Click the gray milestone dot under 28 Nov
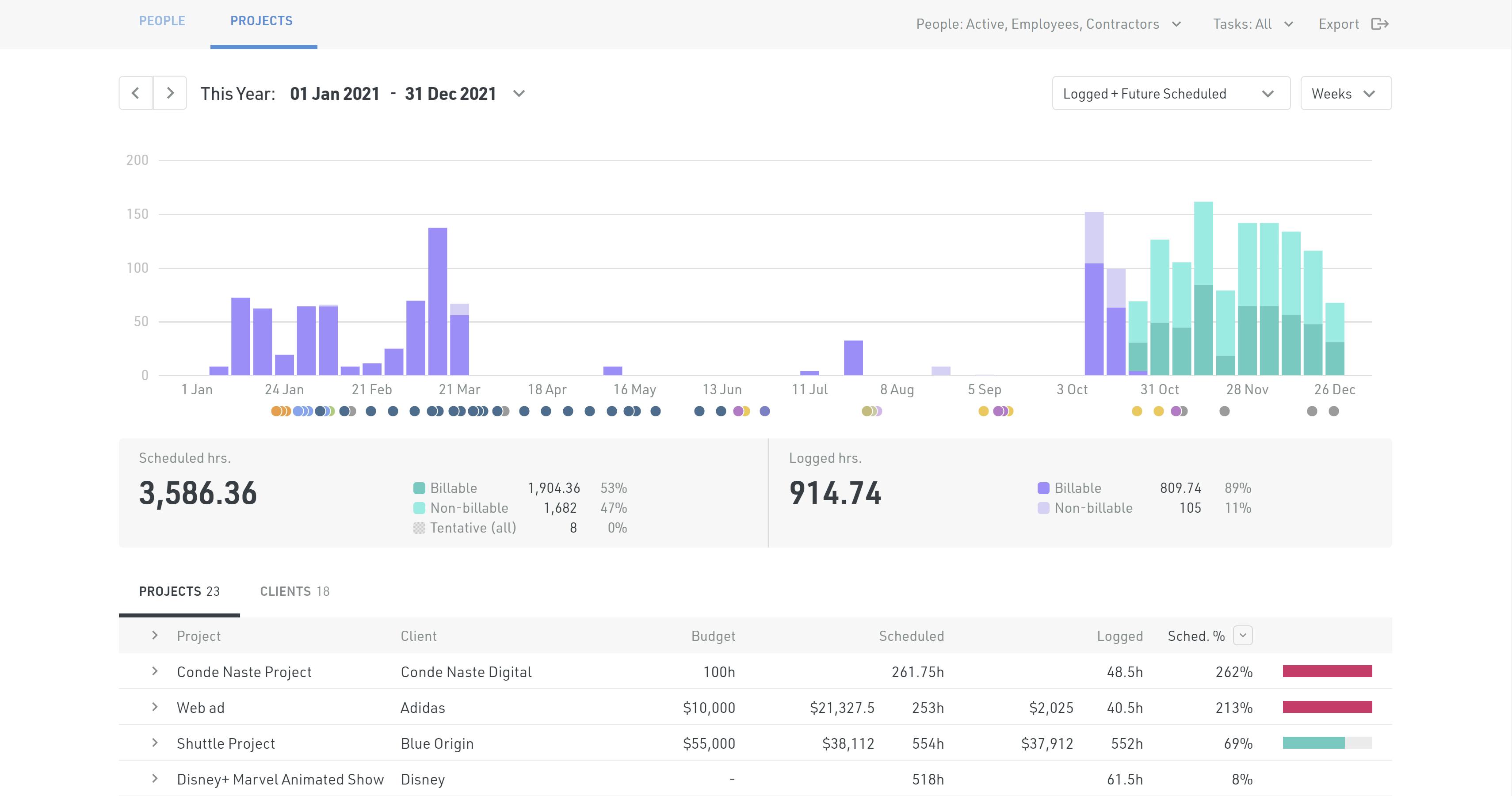This screenshot has height=796, width=1512. click(x=1224, y=411)
